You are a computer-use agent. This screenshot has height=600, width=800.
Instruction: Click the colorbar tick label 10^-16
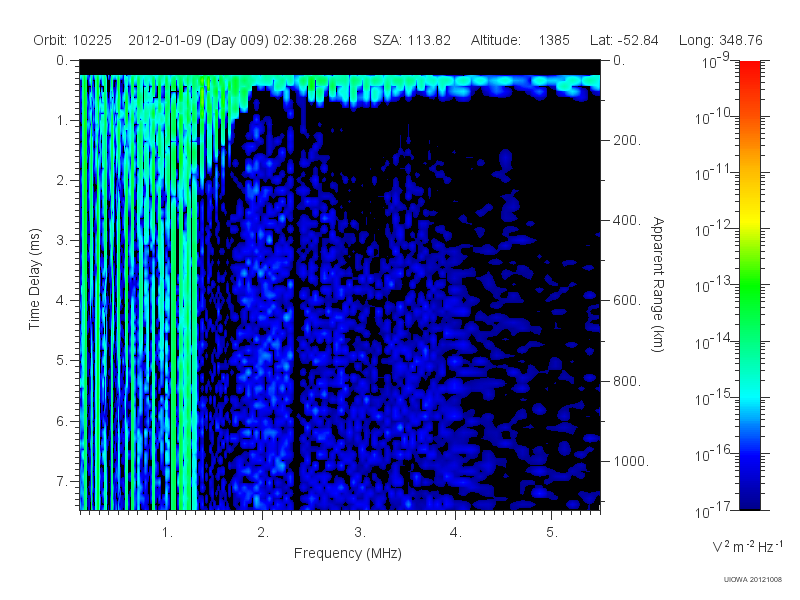click(715, 455)
